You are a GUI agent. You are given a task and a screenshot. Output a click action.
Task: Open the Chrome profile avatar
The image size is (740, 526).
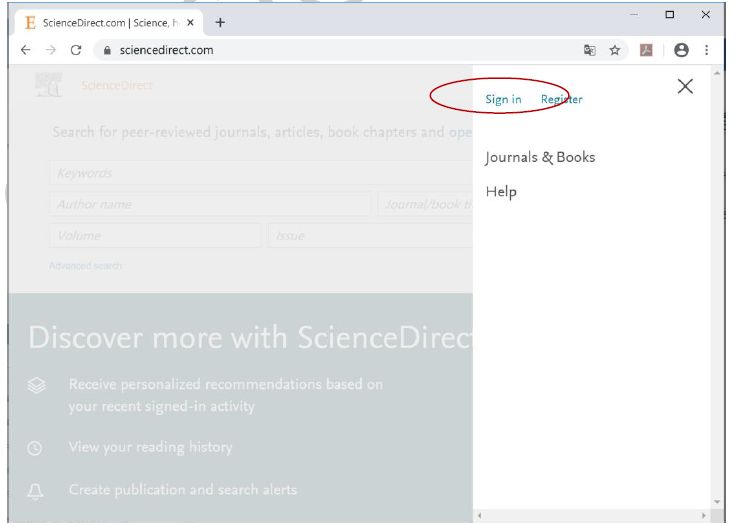pos(681,50)
